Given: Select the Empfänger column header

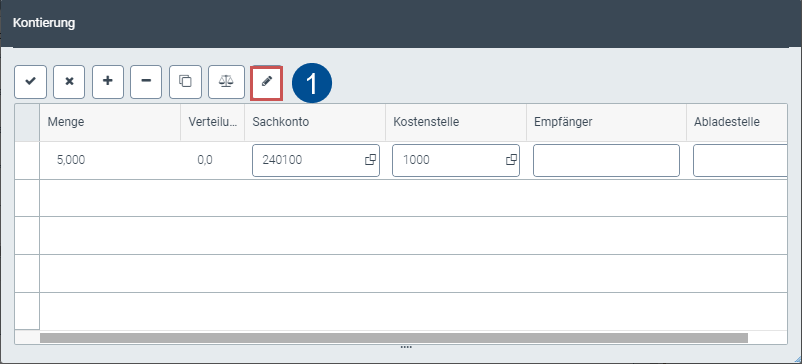Looking at the screenshot, I should (x=606, y=122).
